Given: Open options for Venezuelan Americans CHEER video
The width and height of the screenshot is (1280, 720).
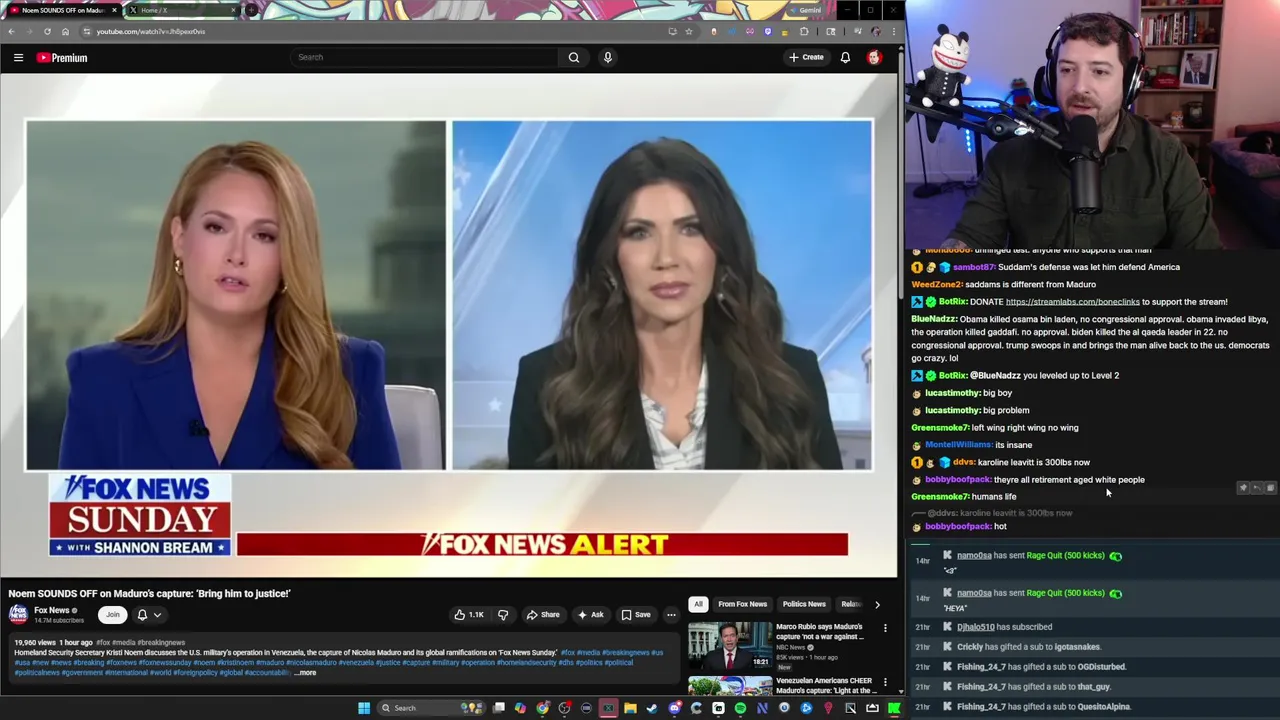Looking at the screenshot, I should click(x=885, y=683).
